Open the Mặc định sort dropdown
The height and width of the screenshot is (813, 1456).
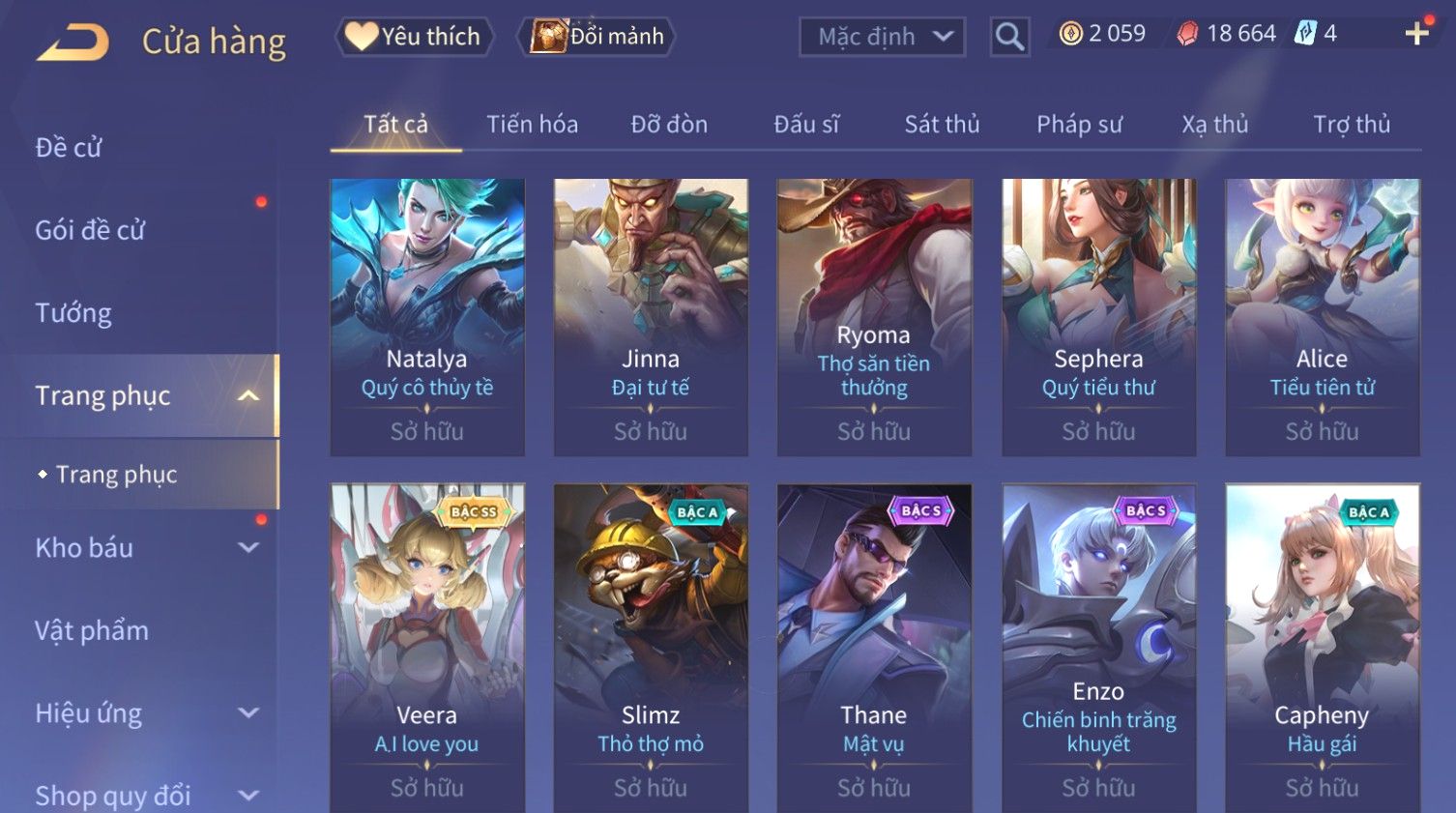(882, 37)
